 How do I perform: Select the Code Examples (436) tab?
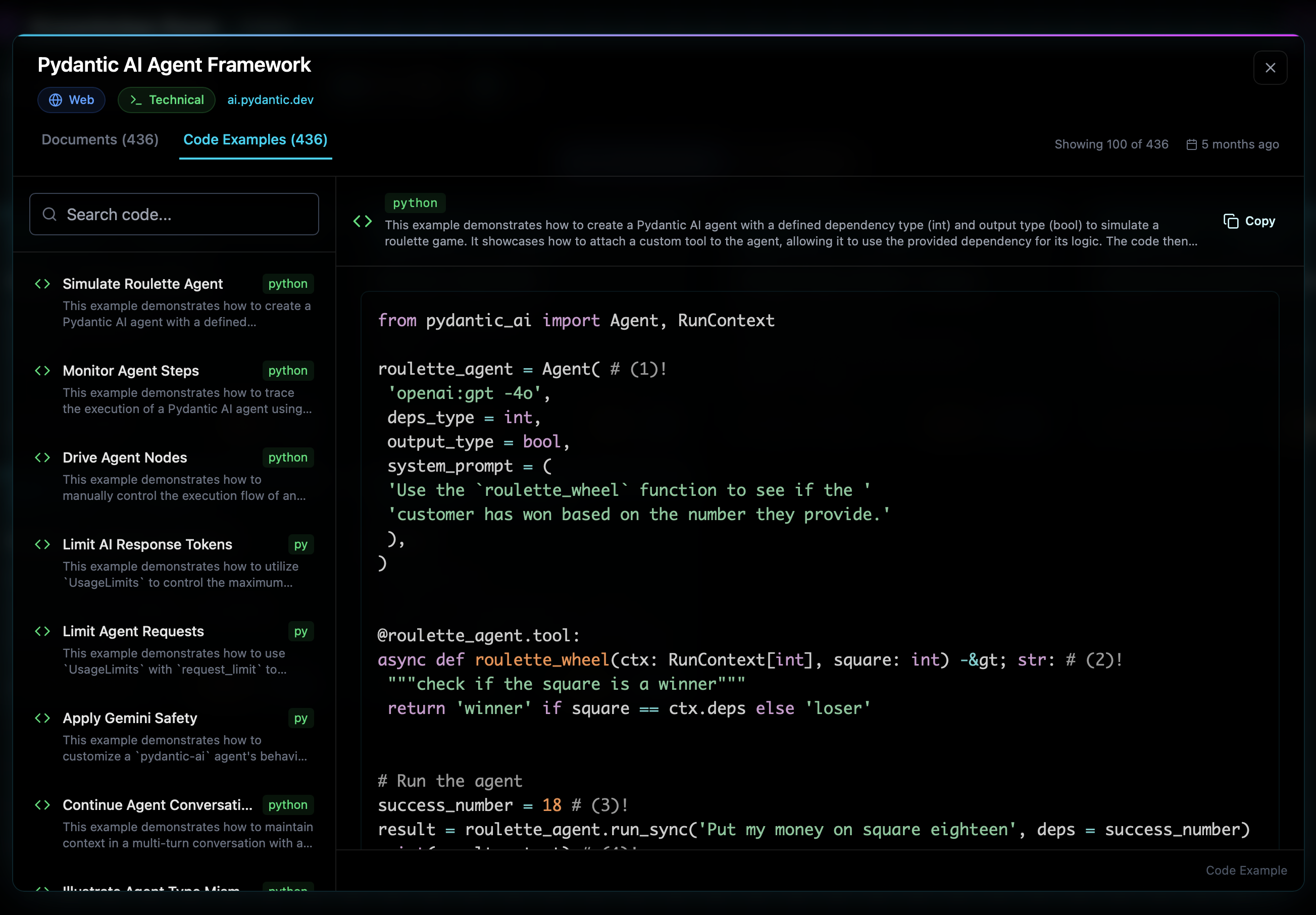tap(255, 139)
